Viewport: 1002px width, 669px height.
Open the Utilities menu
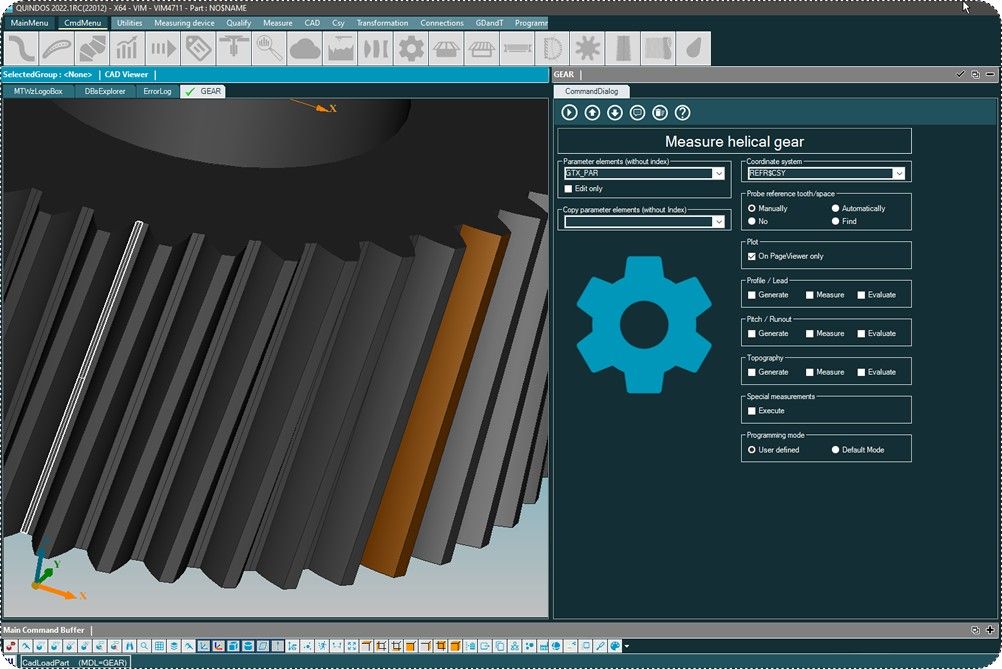click(x=129, y=23)
